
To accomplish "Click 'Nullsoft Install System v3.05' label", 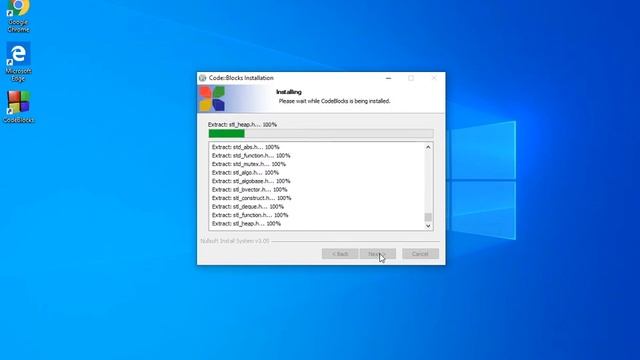I will [x=235, y=241].
